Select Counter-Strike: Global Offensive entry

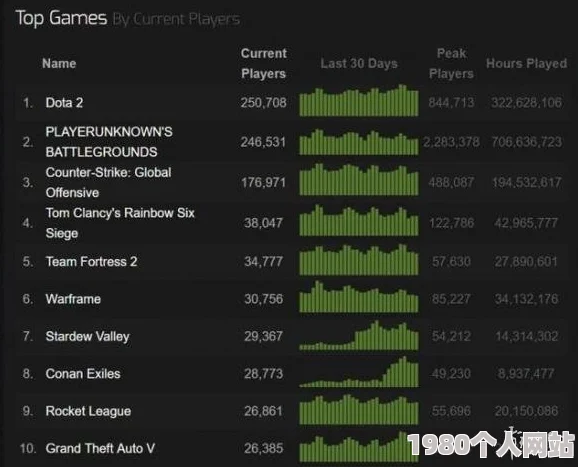click(x=108, y=182)
